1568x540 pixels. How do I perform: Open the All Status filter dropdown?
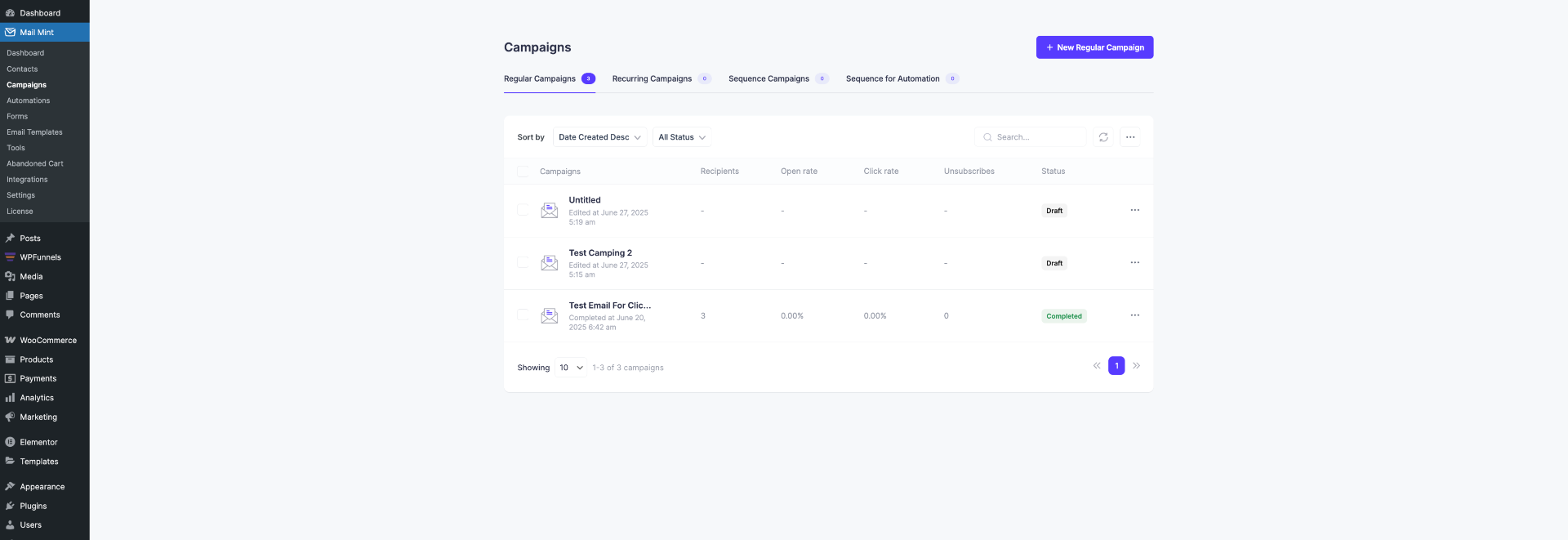pyautogui.click(x=682, y=137)
